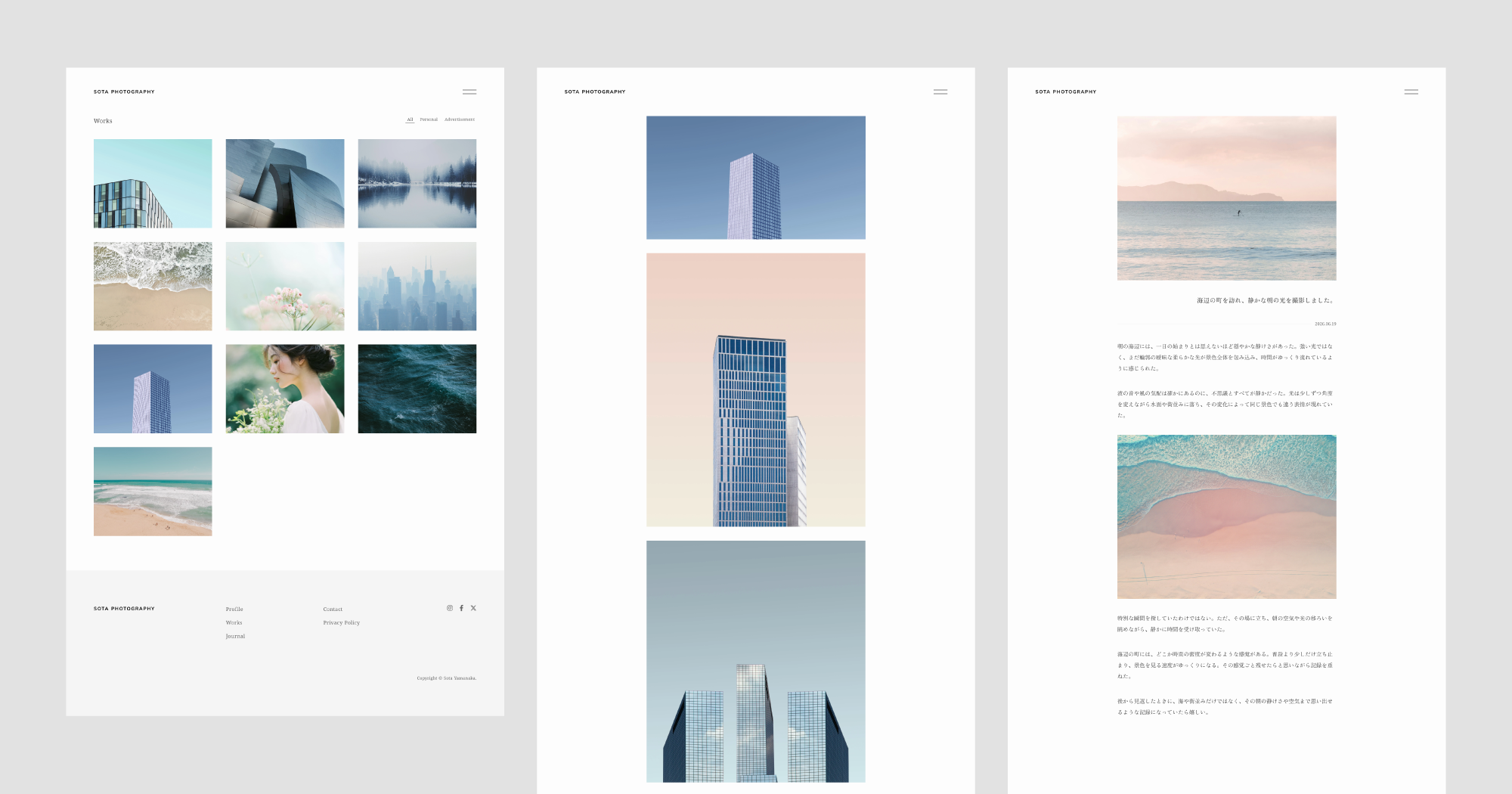1512x794 pixels.
Task: Open the pink flowers close-up thumbnail
Action: (285, 287)
